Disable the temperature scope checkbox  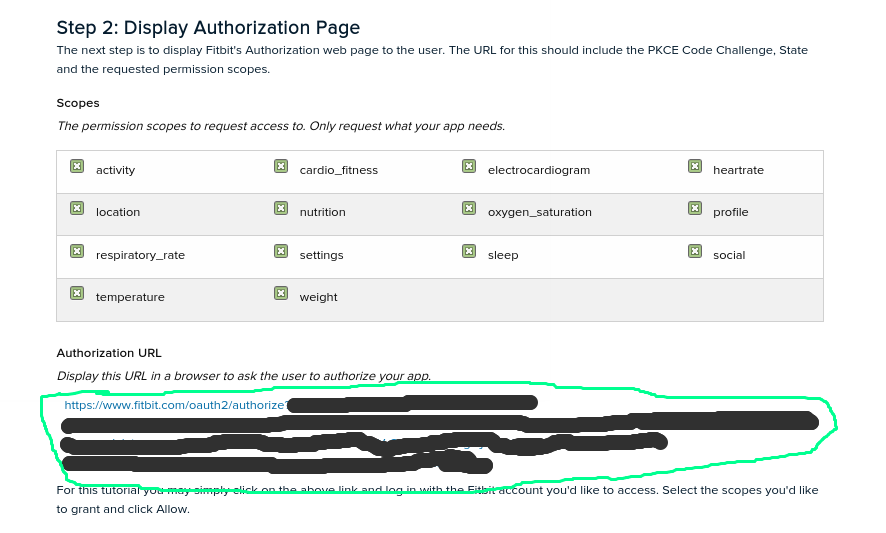(77, 293)
